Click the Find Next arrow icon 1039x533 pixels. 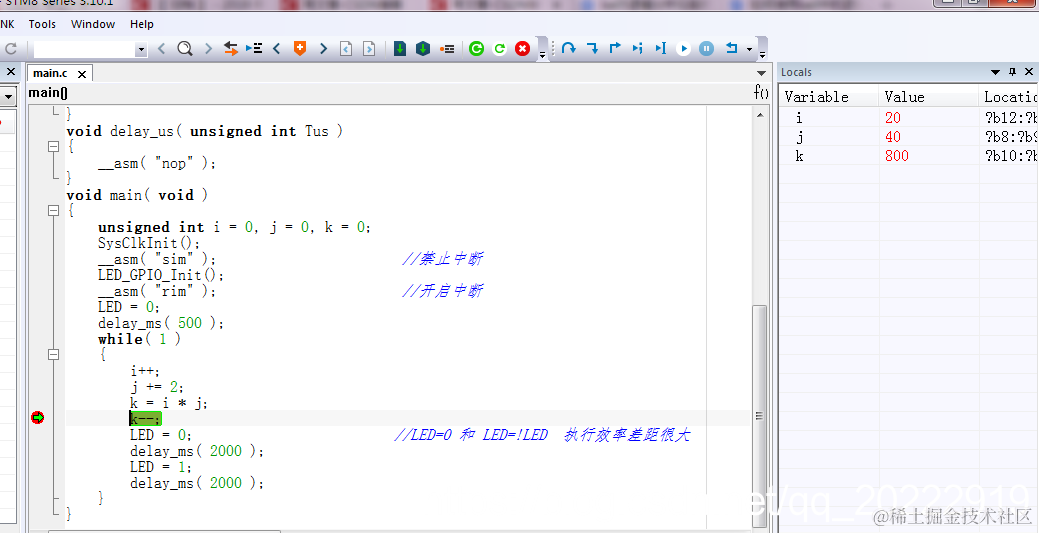tap(208, 48)
